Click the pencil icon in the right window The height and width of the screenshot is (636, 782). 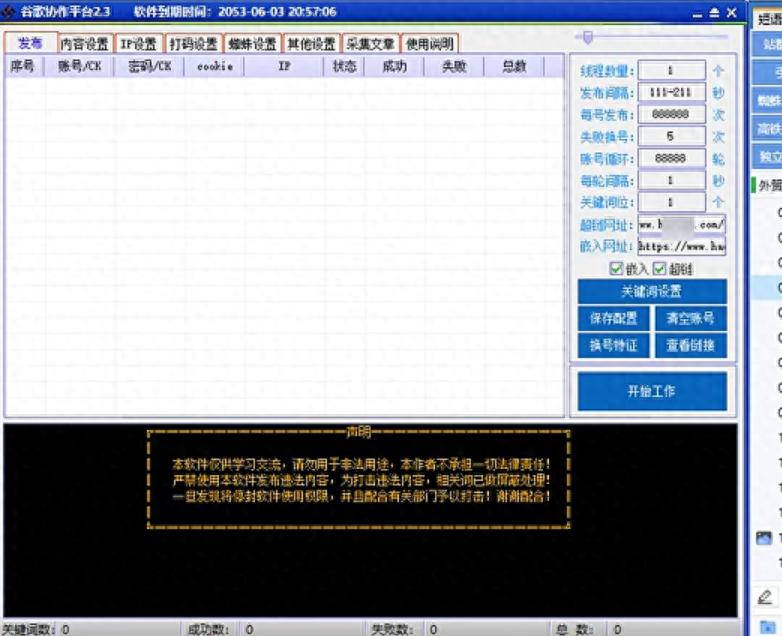[765, 597]
